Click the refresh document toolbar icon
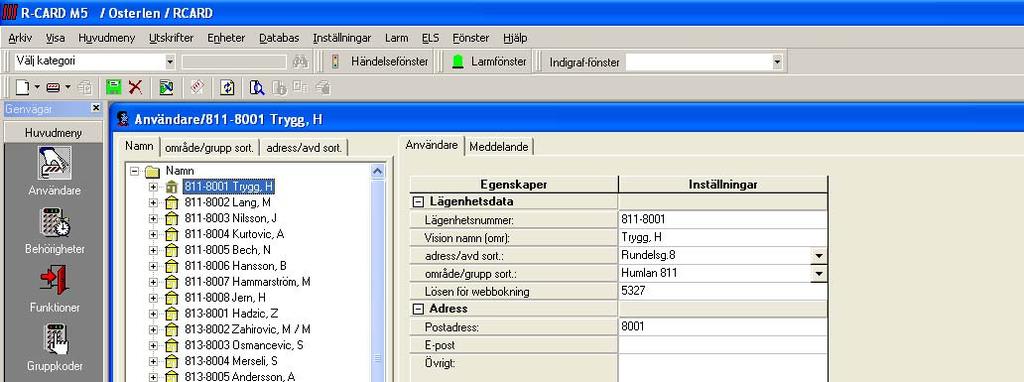1024x382 pixels. (x=227, y=87)
